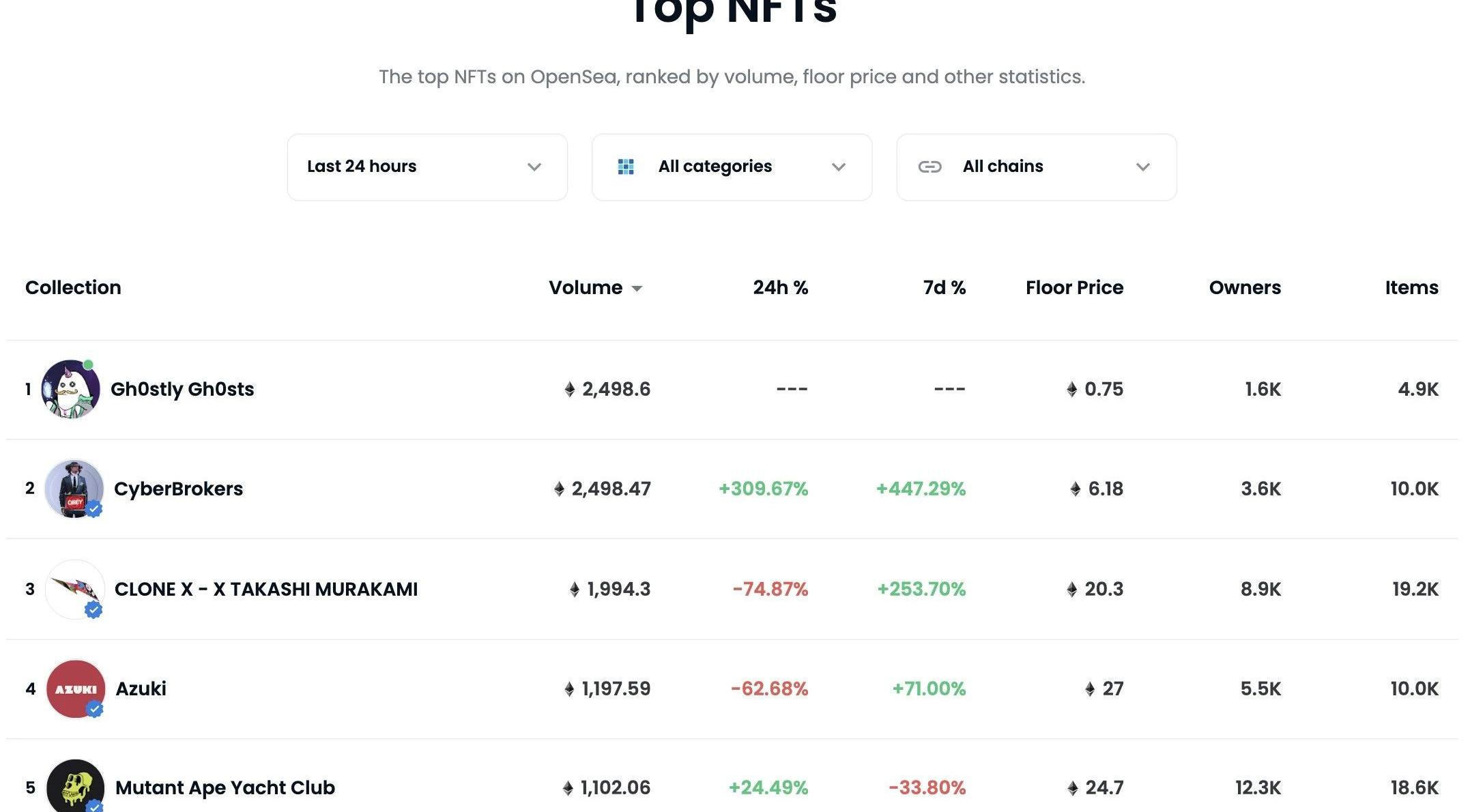Click the Volume sort arrow icon
The width and height of the screenshot is (1470, 812).
click(637, 289)
